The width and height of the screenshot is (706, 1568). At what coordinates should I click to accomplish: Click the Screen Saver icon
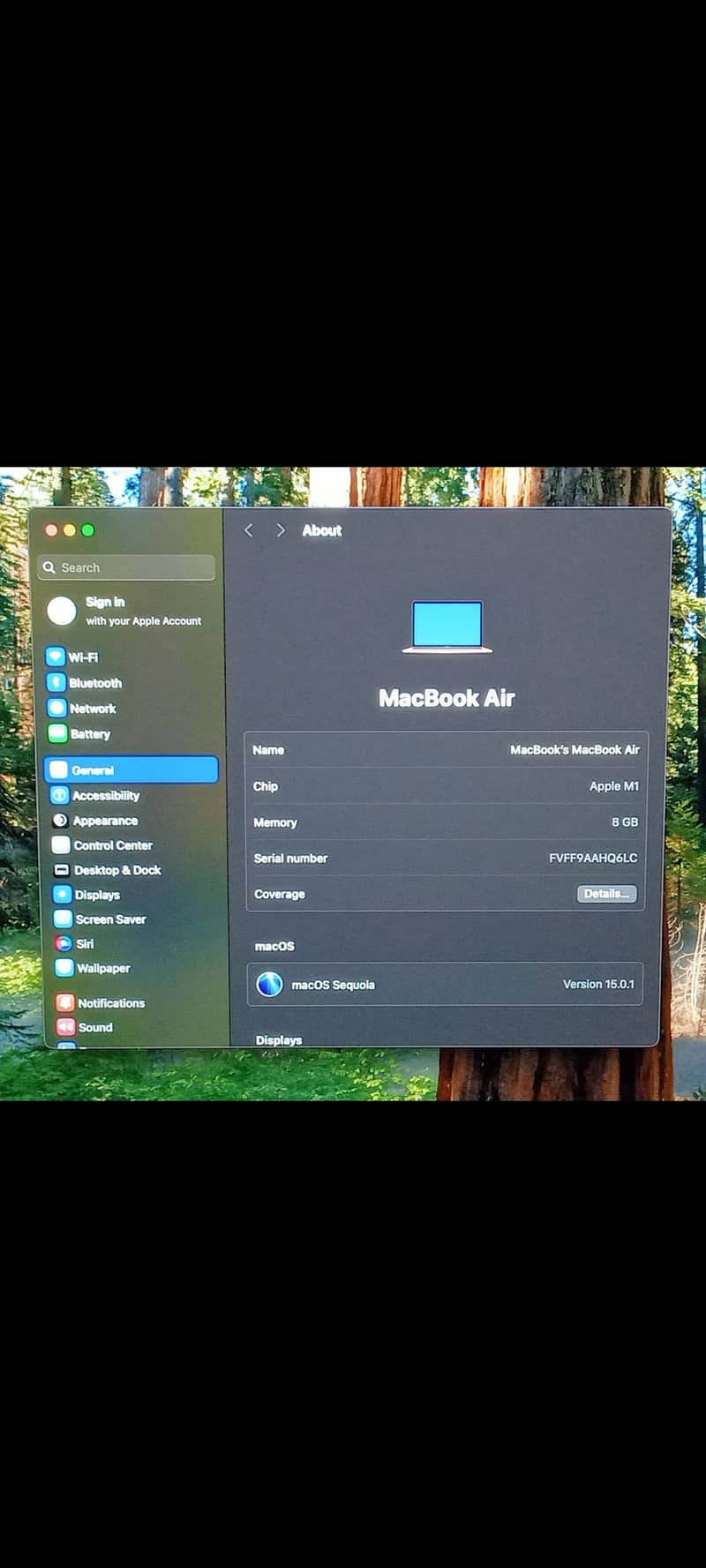64,919
